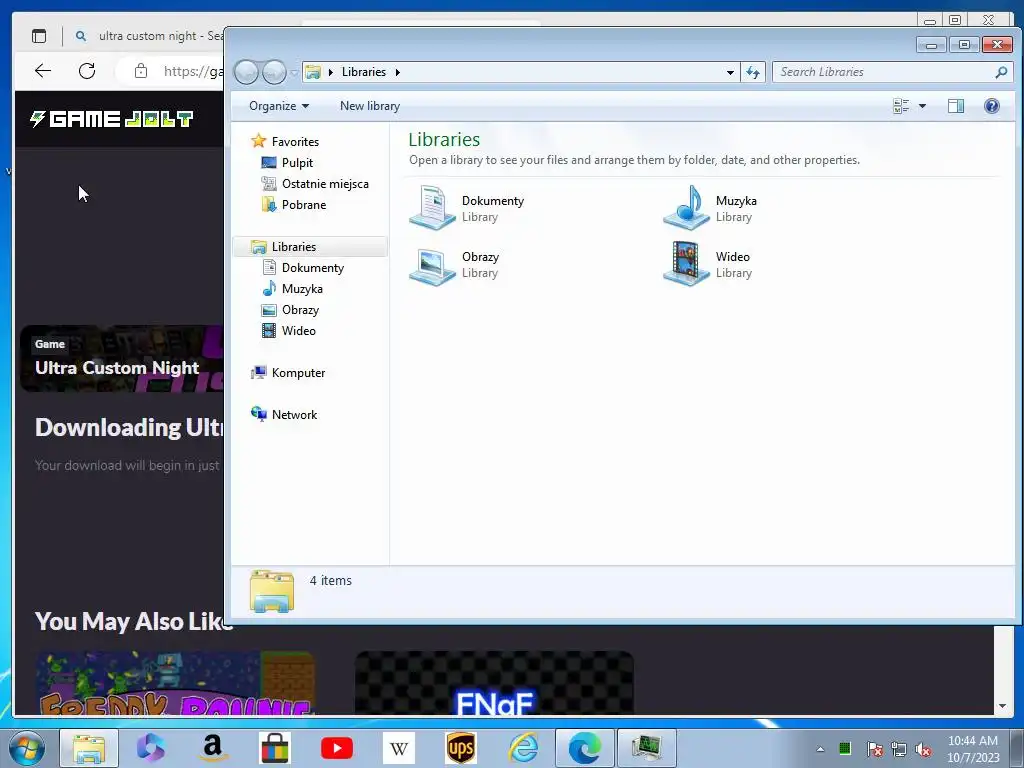Open Wikipedia from the taskbar

click(x=398, y=748)
